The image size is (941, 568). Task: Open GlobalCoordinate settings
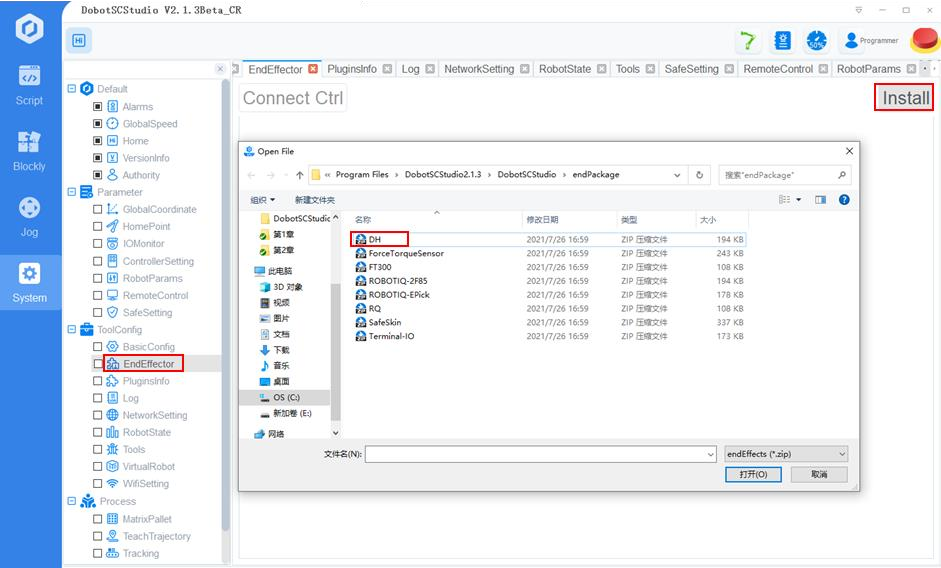pyautogui.click(x=160, y=210)
